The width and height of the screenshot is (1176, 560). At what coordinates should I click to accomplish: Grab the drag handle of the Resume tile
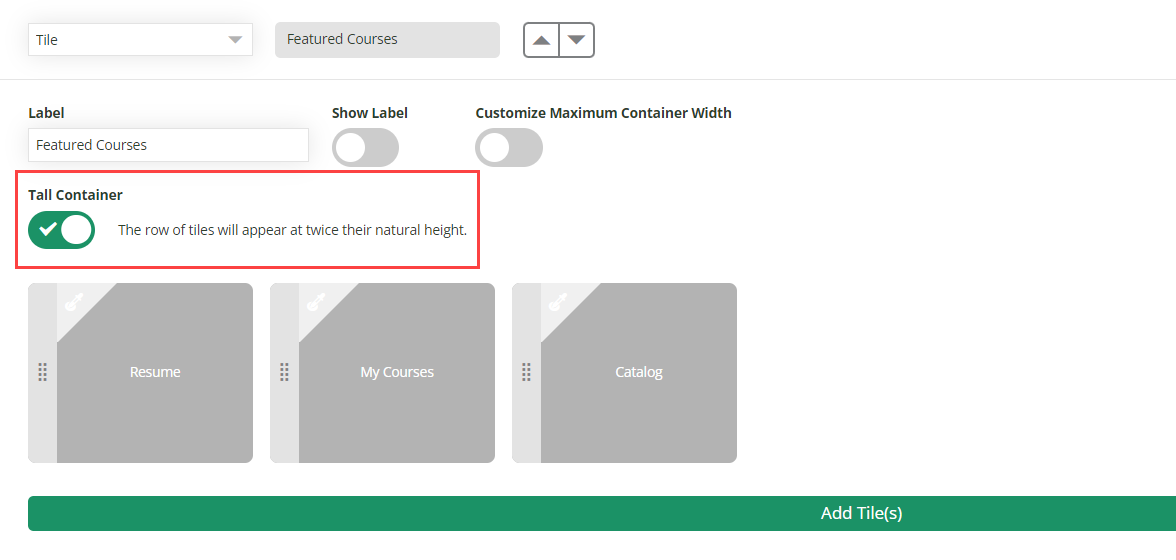click(x=43, y=373)
